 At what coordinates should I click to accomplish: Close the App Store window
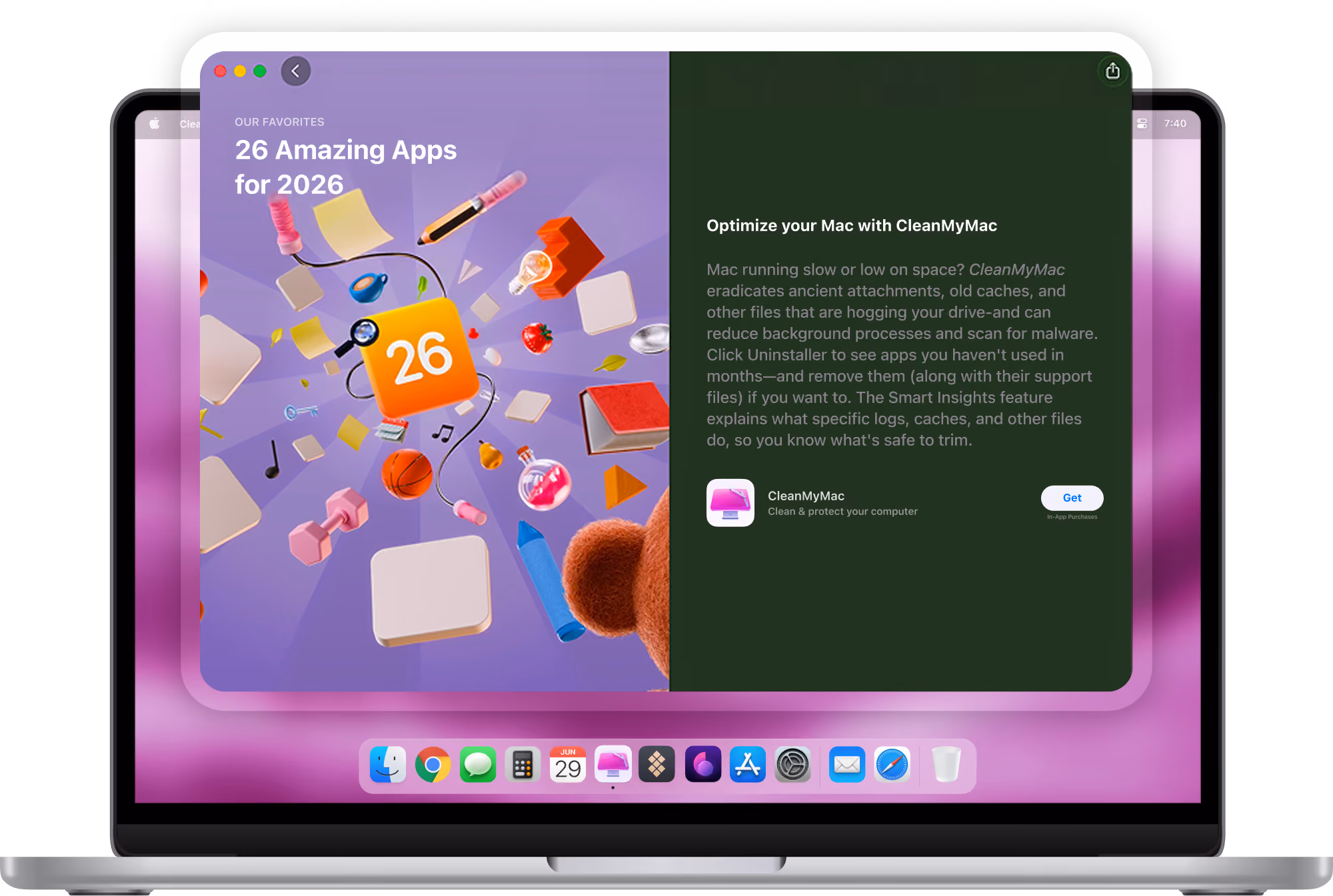(x=221, y=71)
